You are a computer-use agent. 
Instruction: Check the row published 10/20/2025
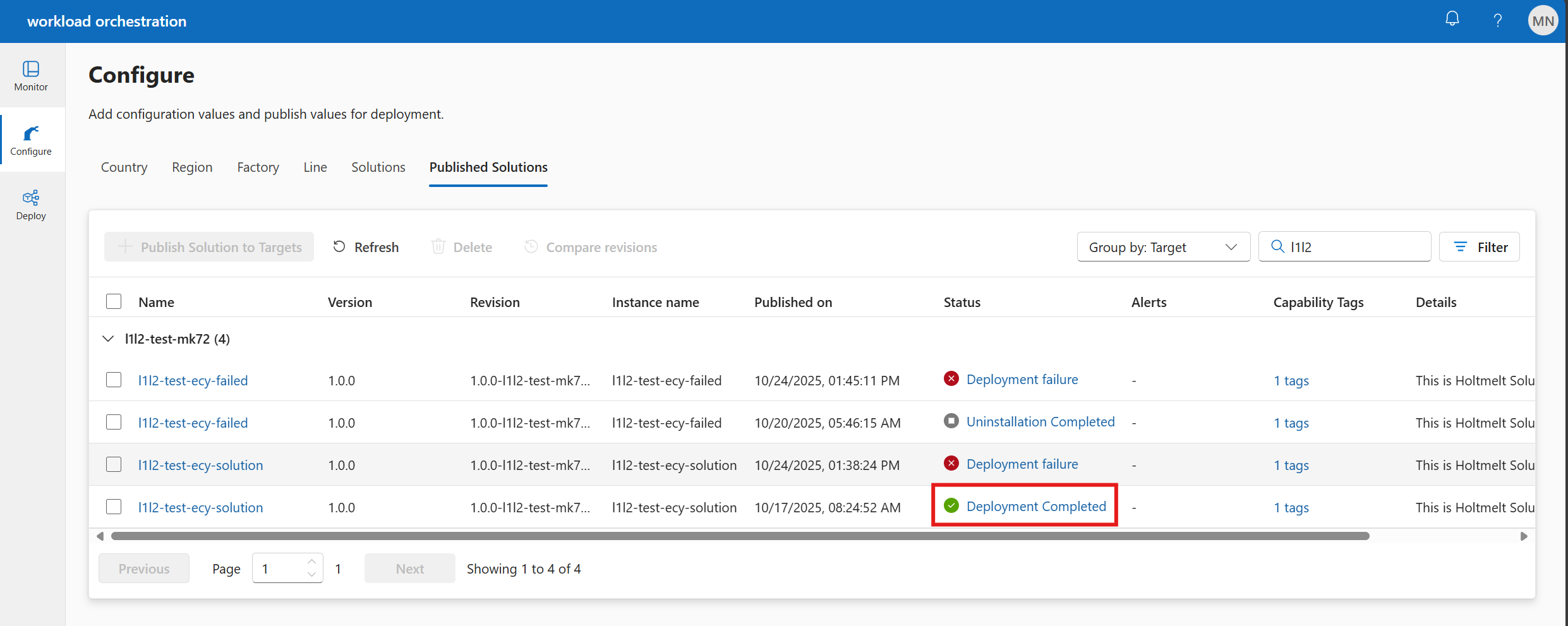114,423
